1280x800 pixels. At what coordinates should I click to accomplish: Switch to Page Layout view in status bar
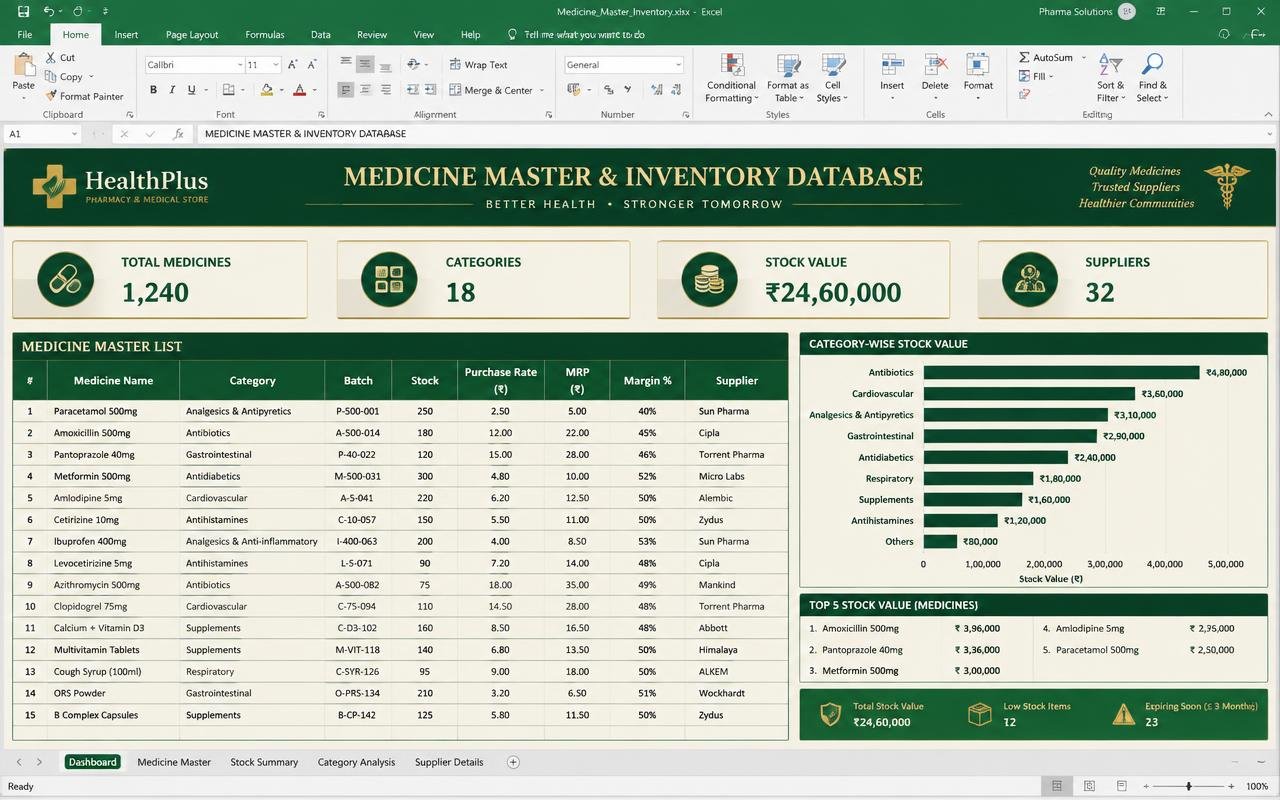point(1090,787)
